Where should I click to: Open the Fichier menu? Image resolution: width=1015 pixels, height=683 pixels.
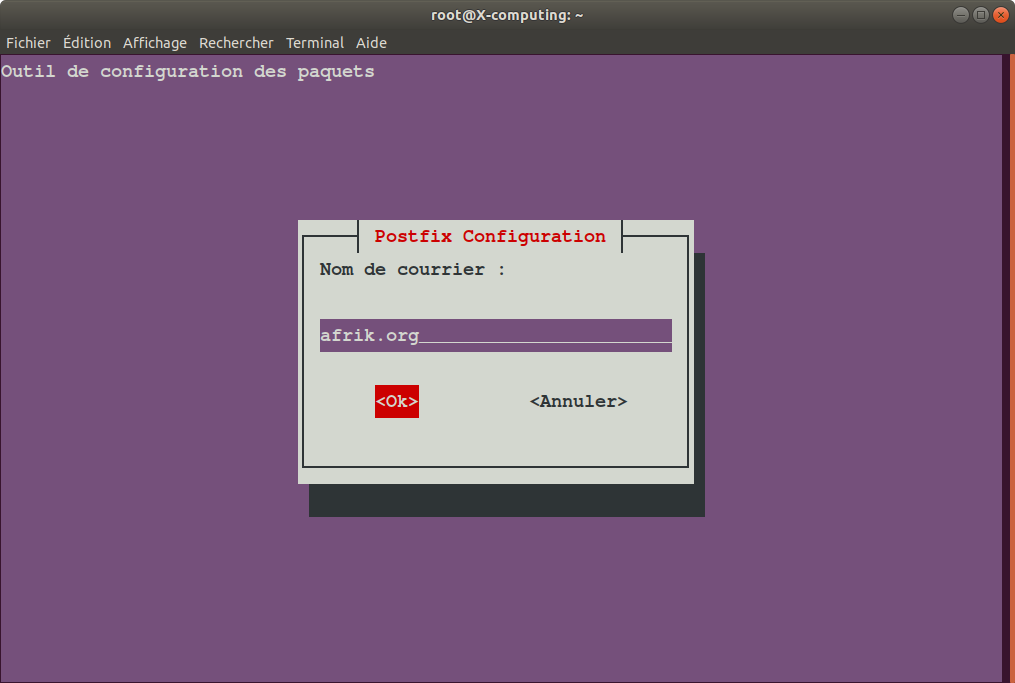pyautogui.click(x=28, y=43)
